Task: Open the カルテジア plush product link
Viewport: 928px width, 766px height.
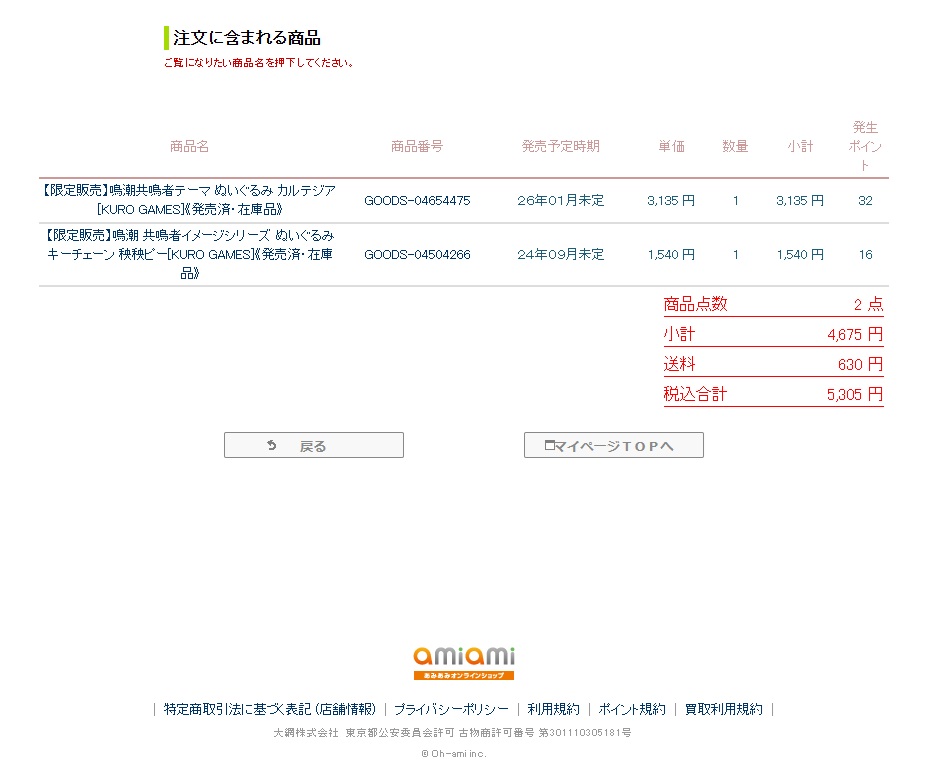Action: pyautogui.click(x=189, y=200)
